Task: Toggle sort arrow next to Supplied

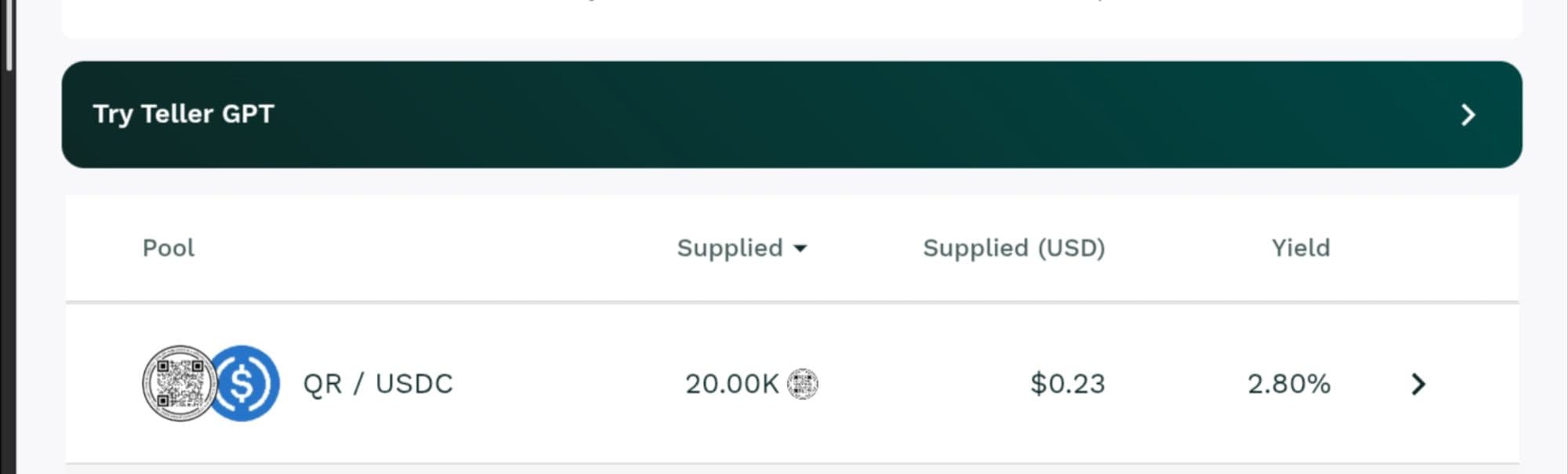Action: click(800, 249)
